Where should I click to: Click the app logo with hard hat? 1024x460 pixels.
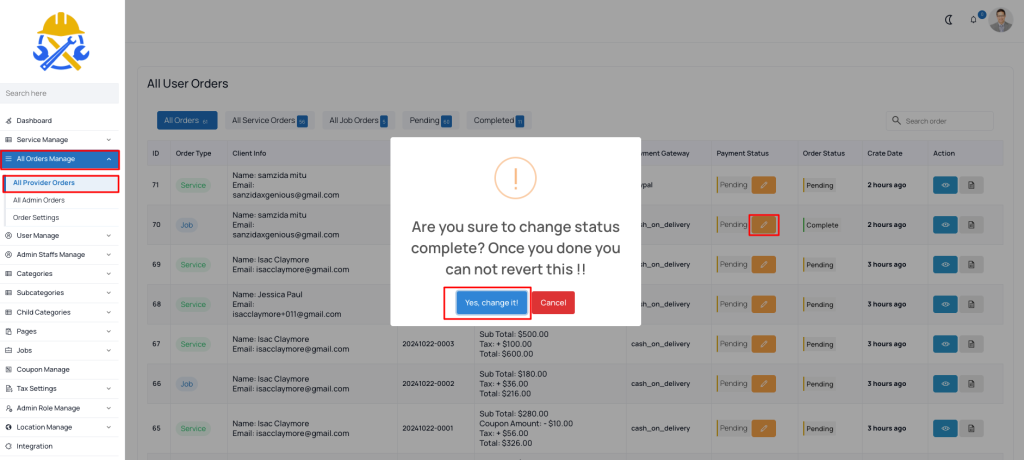pos(61,41)
